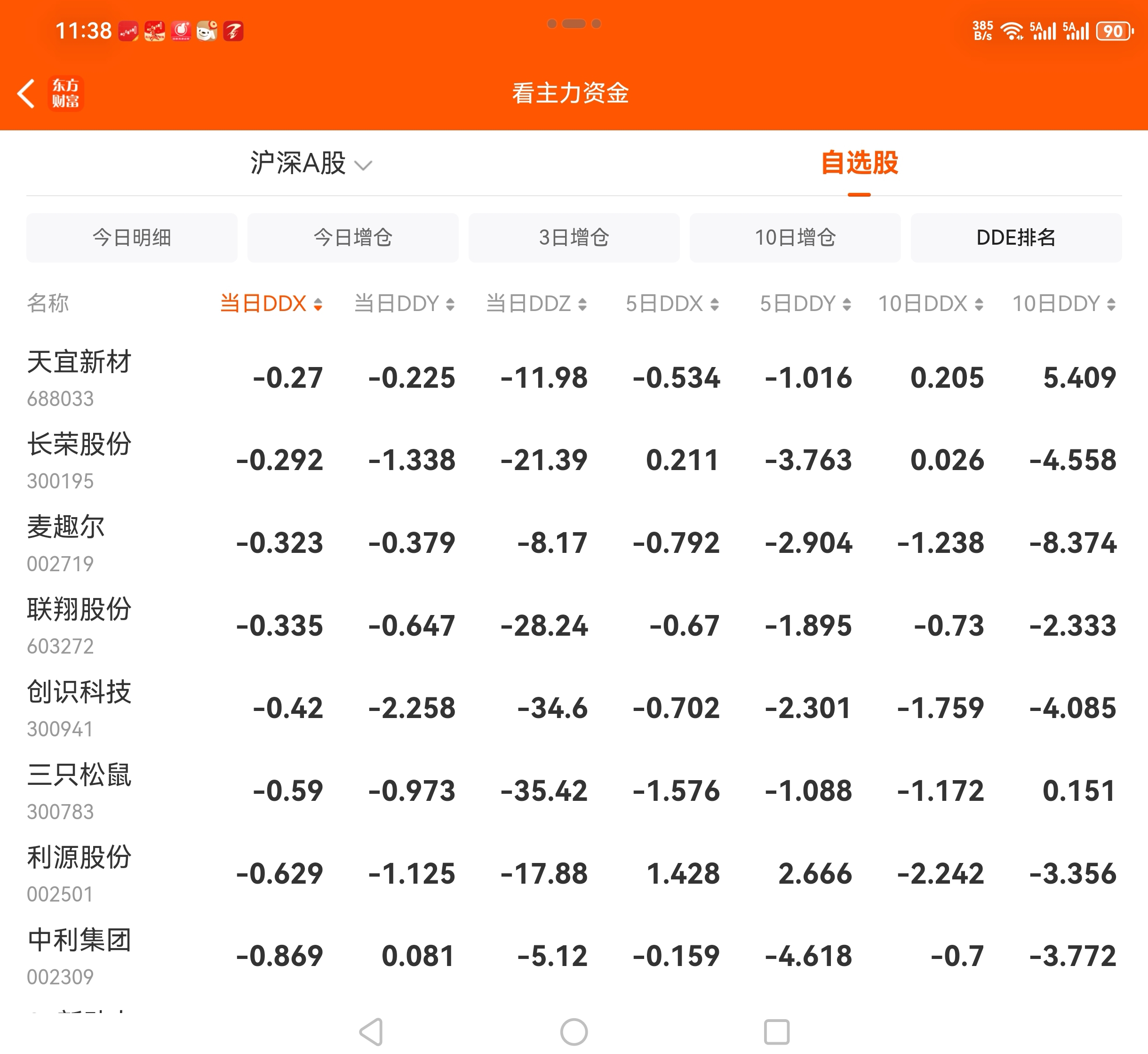Tap battery indicator in status bar

pyautogui.click(x=1114, y=31)
